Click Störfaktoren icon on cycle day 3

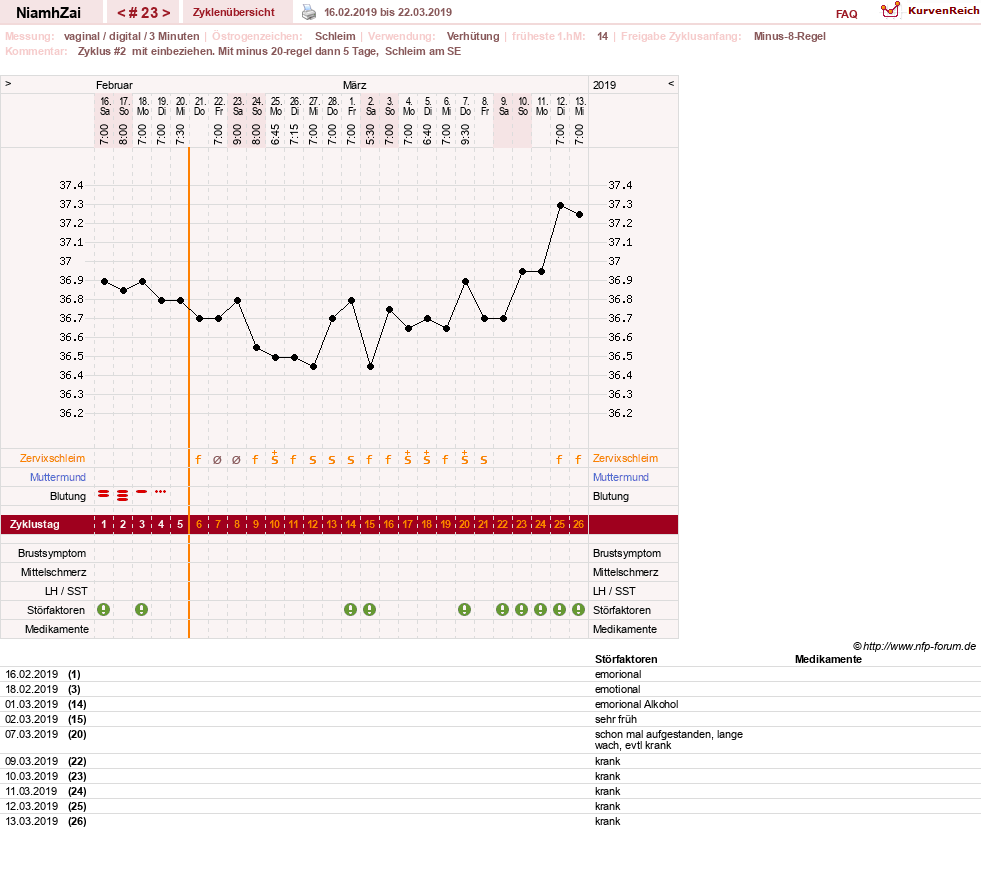(x=141, y=609)
